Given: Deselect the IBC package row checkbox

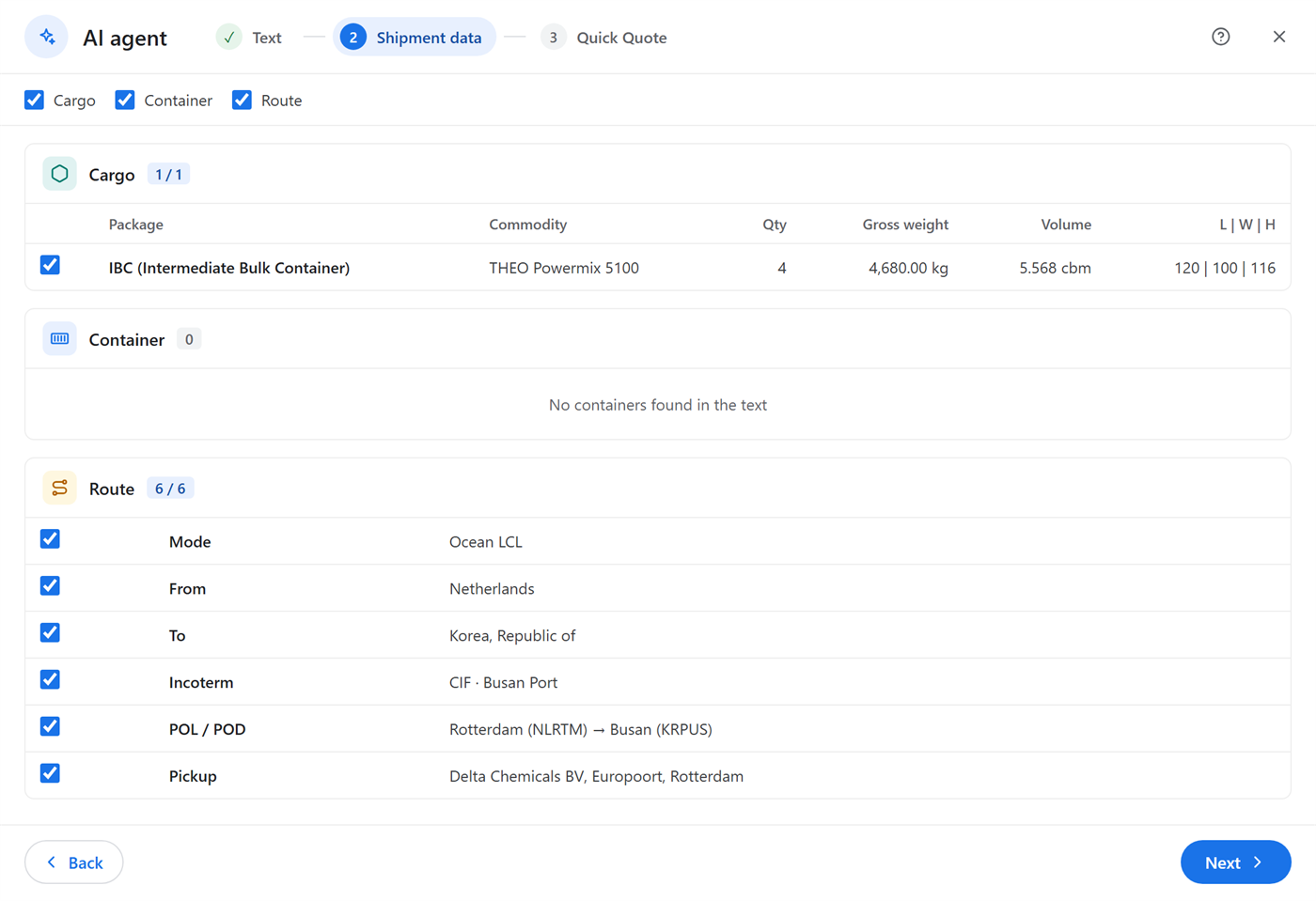Looking at the screenshot, I should click(x=50, y=265).
